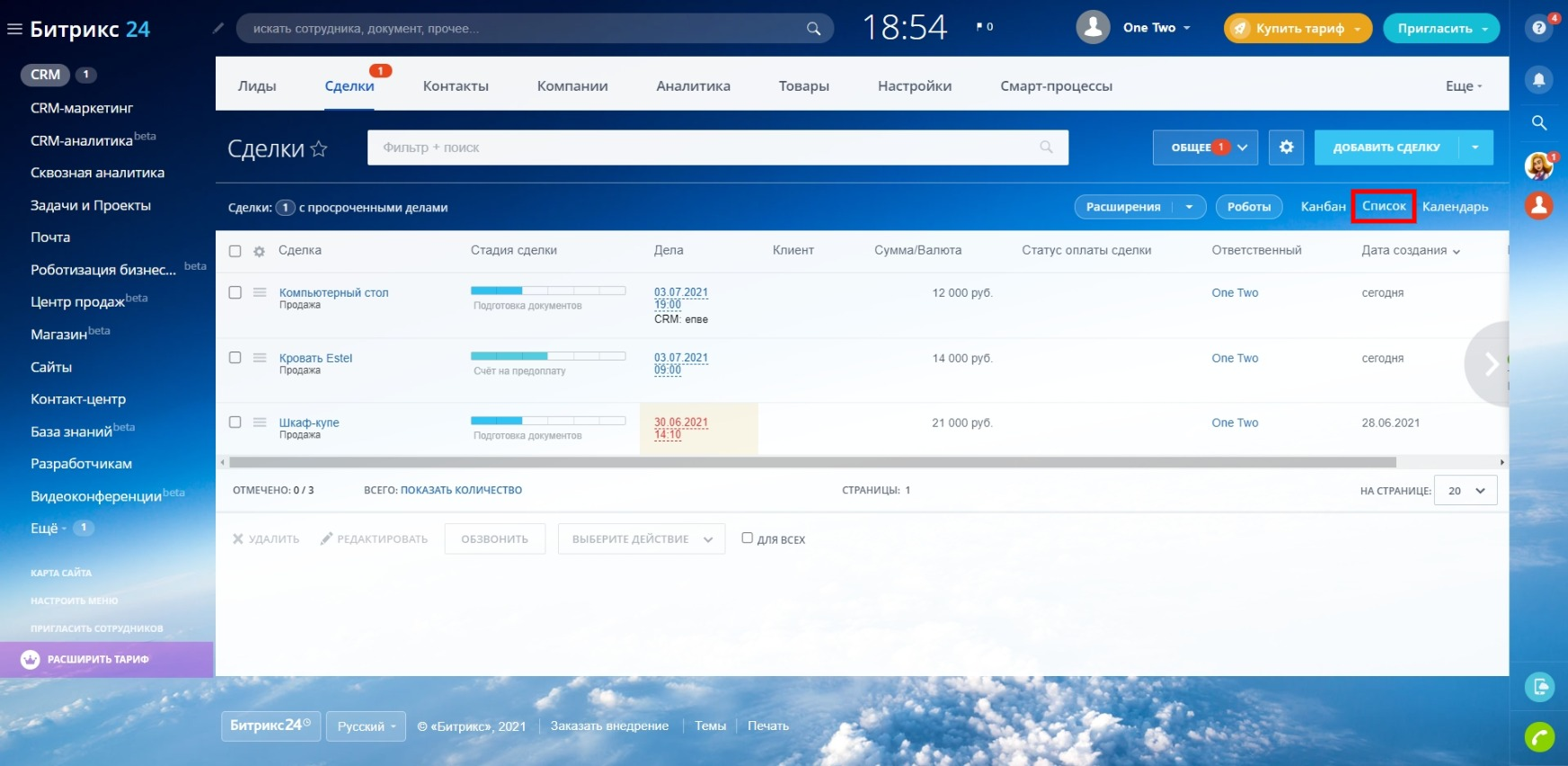This screenshot has width=1568, height=766.
Task: Click the pencil edit icon near logo
Action: (x=217, y=29)
